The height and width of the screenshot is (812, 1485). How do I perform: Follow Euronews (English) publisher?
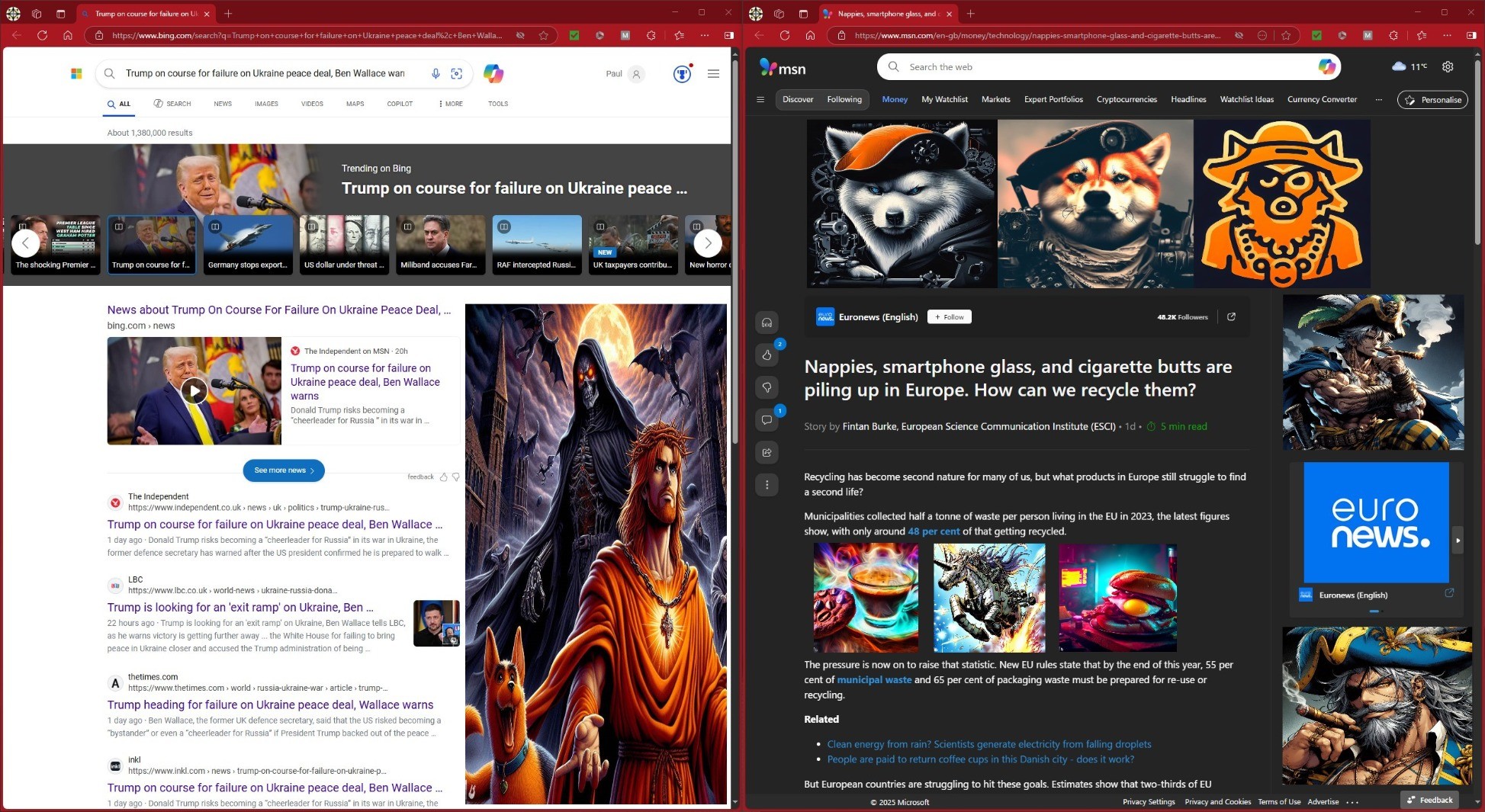[x=949, y=317]
